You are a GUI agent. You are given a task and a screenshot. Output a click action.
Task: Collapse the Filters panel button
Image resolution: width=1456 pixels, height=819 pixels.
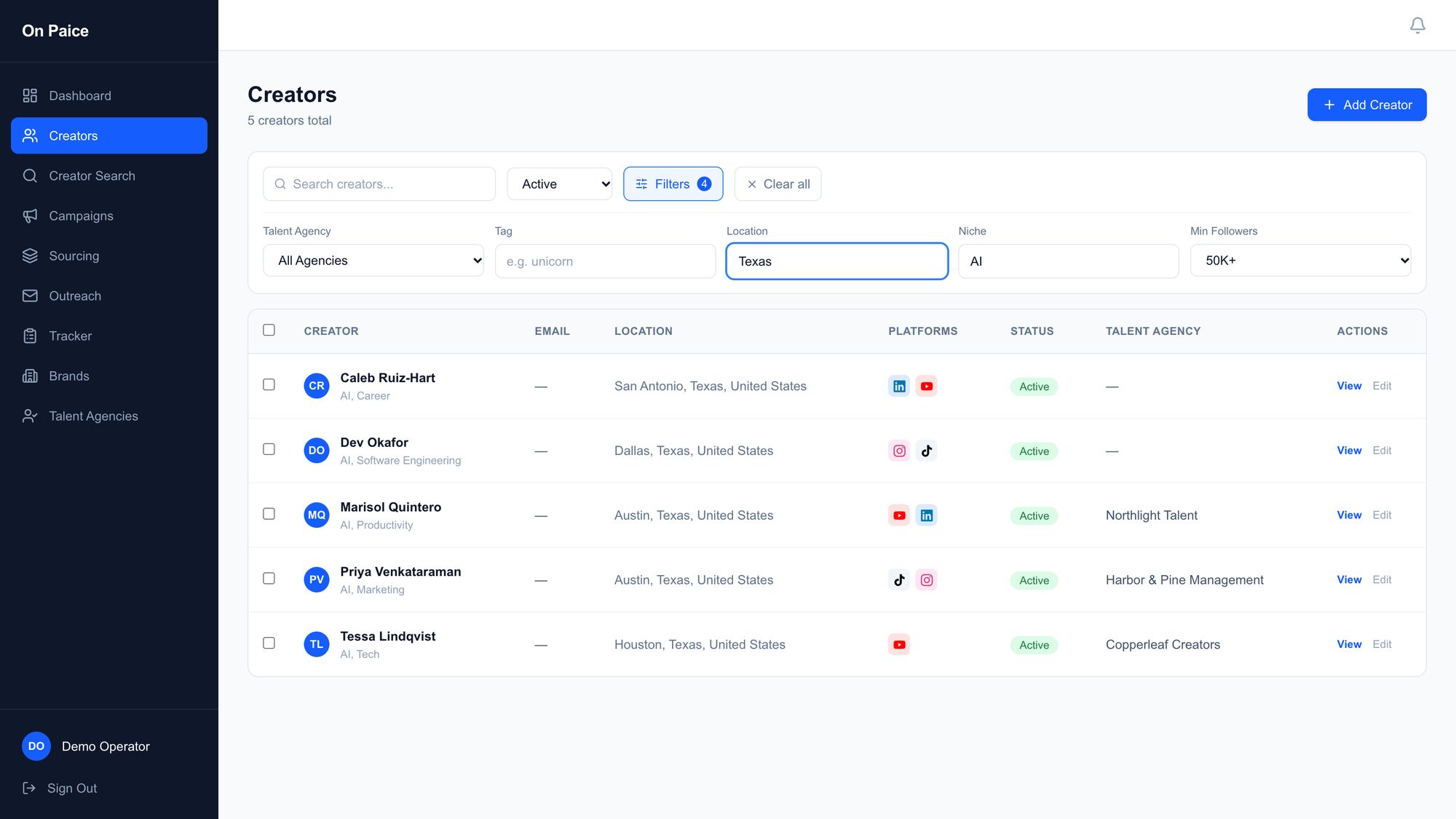click(x=673, y=184)
